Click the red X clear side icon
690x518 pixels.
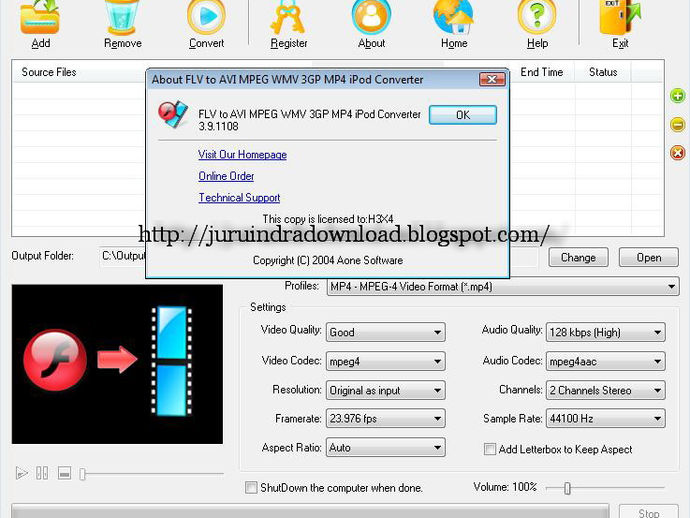[678, 153]
